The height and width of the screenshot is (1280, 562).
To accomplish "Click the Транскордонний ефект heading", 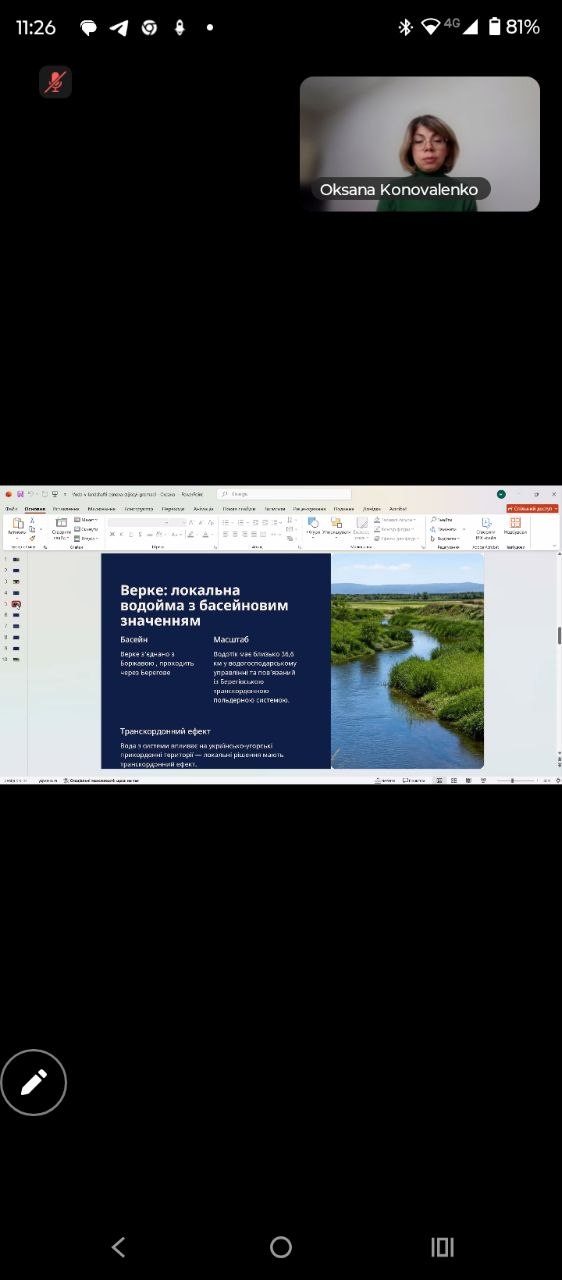I will pos(165,731).
